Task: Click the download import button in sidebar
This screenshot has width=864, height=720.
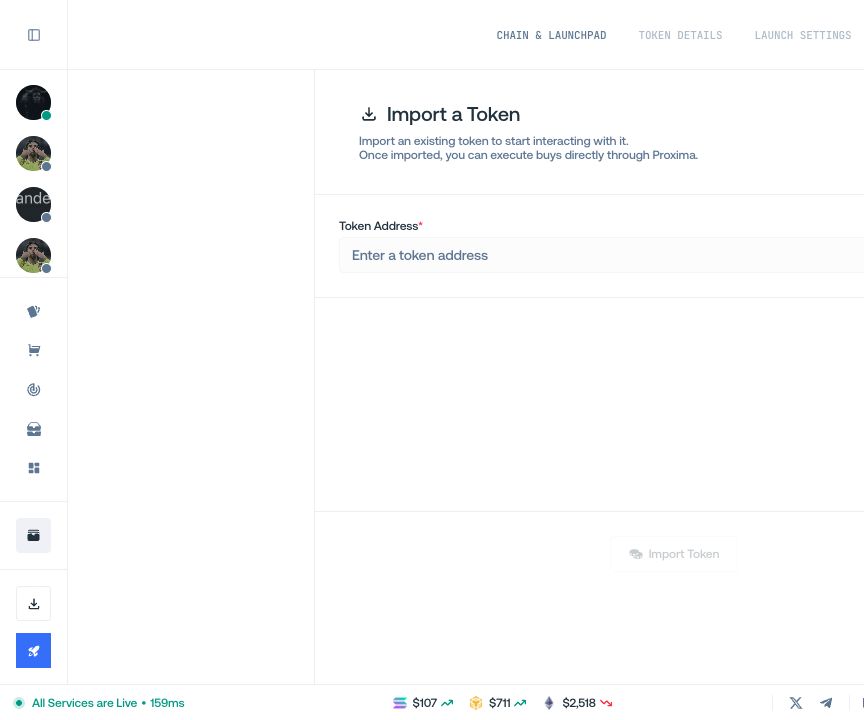Action: [x=34, y=604]
